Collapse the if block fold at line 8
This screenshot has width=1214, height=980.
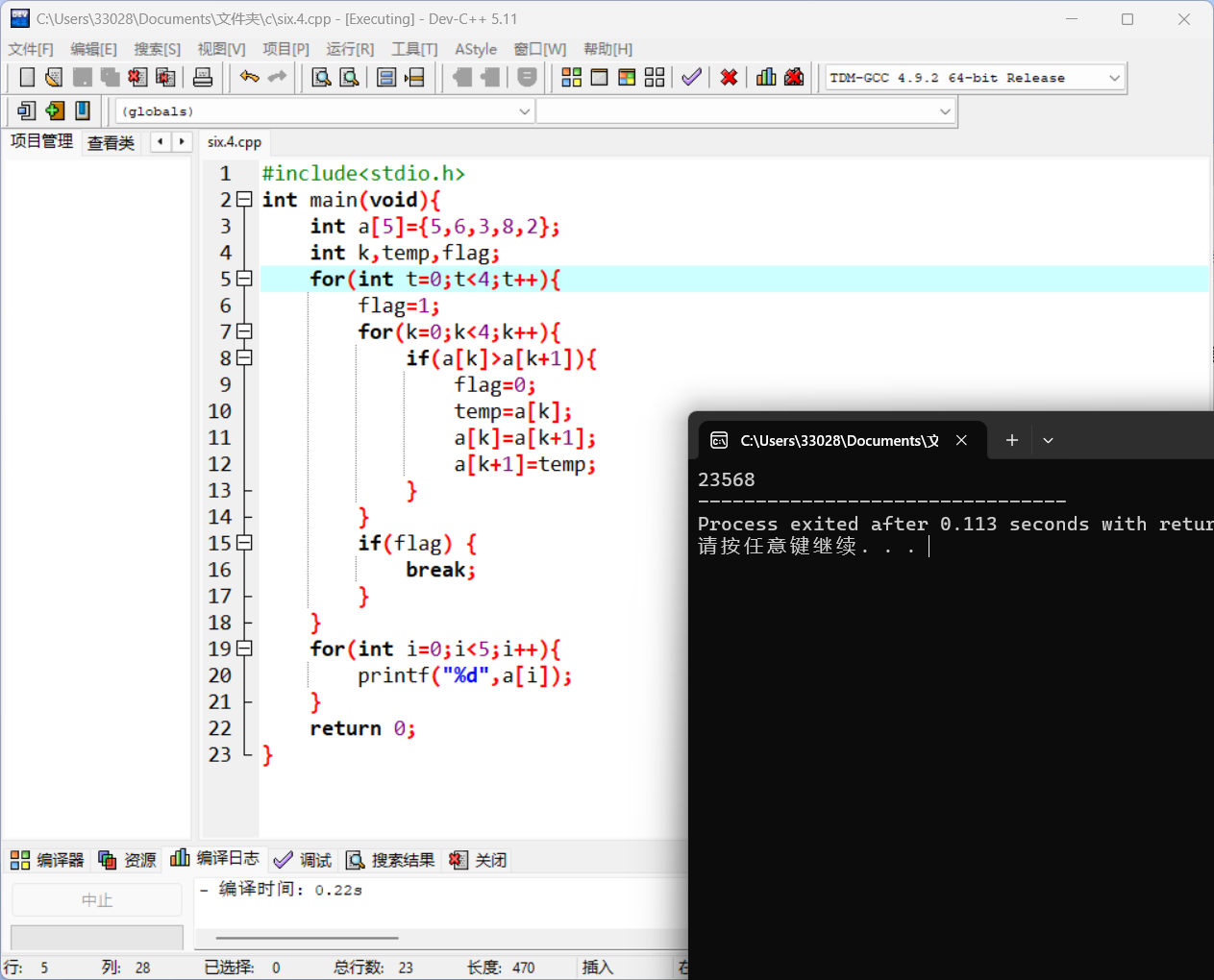[244, 358]
